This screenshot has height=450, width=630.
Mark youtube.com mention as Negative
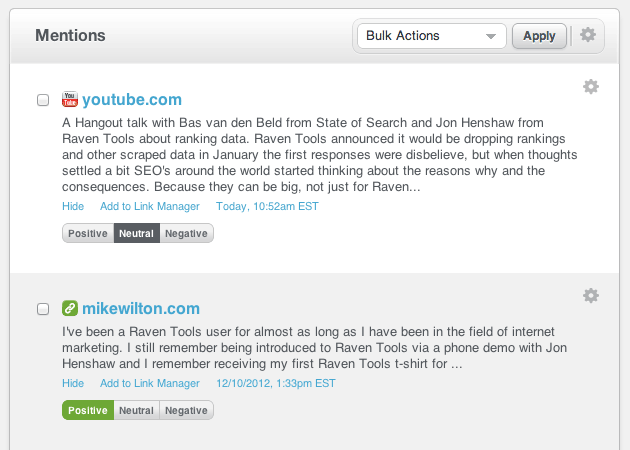click(186, 233)
